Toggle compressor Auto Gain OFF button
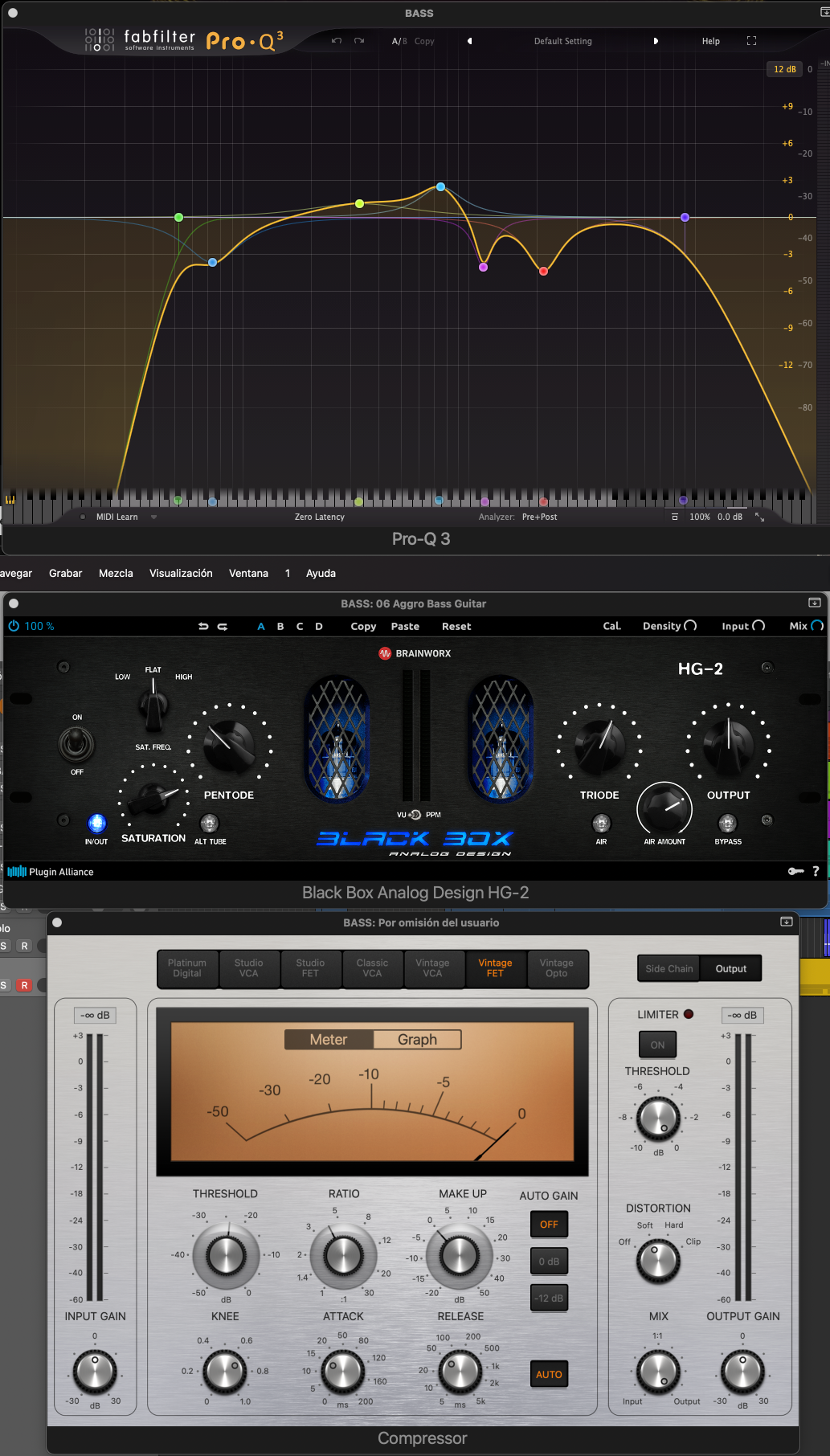This screenshot has width=830, height=1456. (x=549, y=1225)
